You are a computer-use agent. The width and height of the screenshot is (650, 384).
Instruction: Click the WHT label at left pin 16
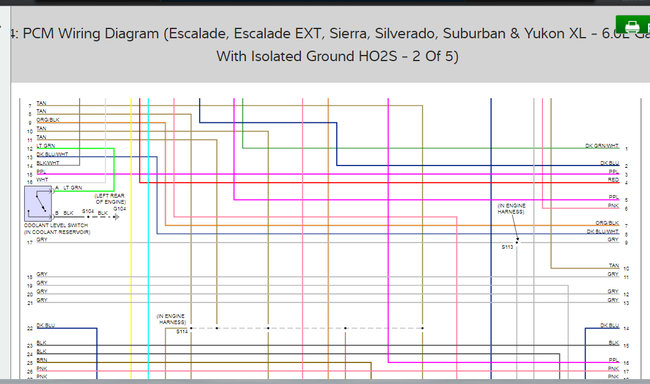(x=42, y=180)
